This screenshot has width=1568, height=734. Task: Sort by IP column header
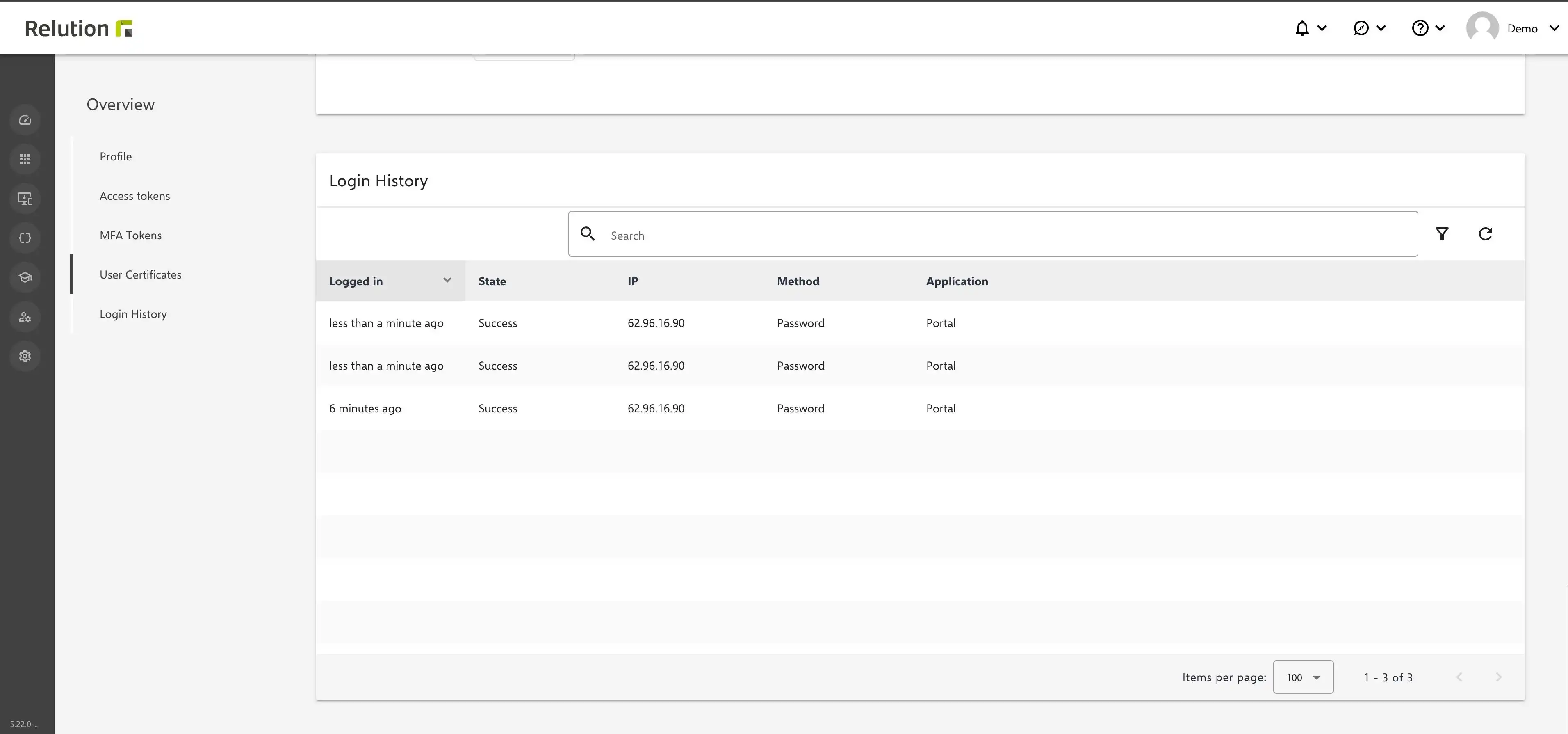pos(633,281)
